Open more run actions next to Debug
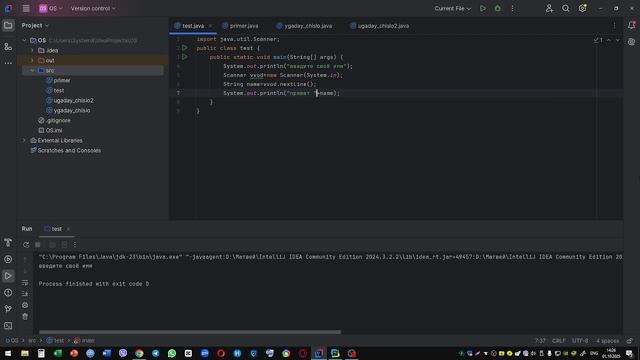This screenshot has height=360, width=640. (x=513, y=8)
